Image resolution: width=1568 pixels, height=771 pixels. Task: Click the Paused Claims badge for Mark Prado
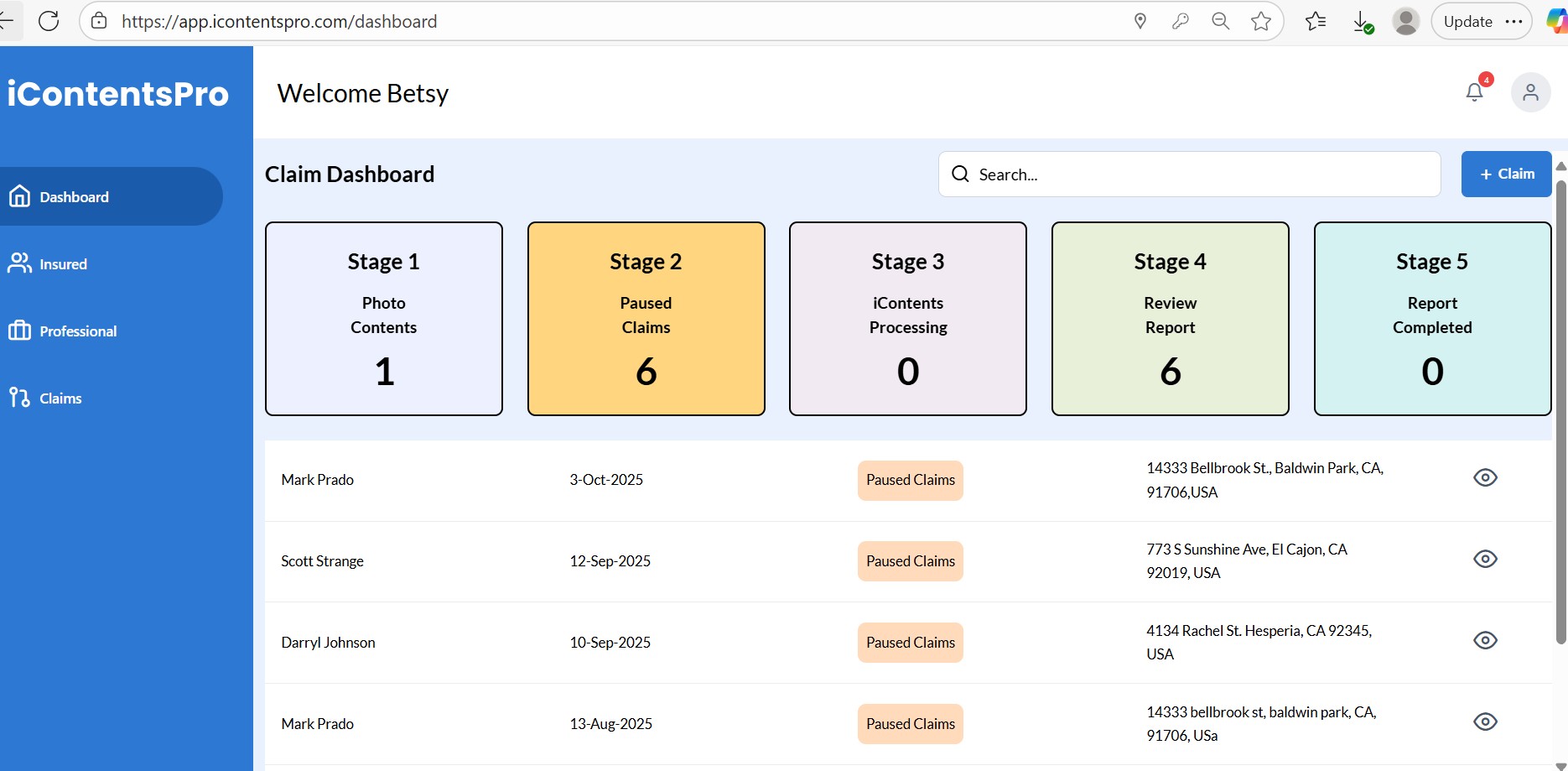pyautogui.click(x=910, y=480)
